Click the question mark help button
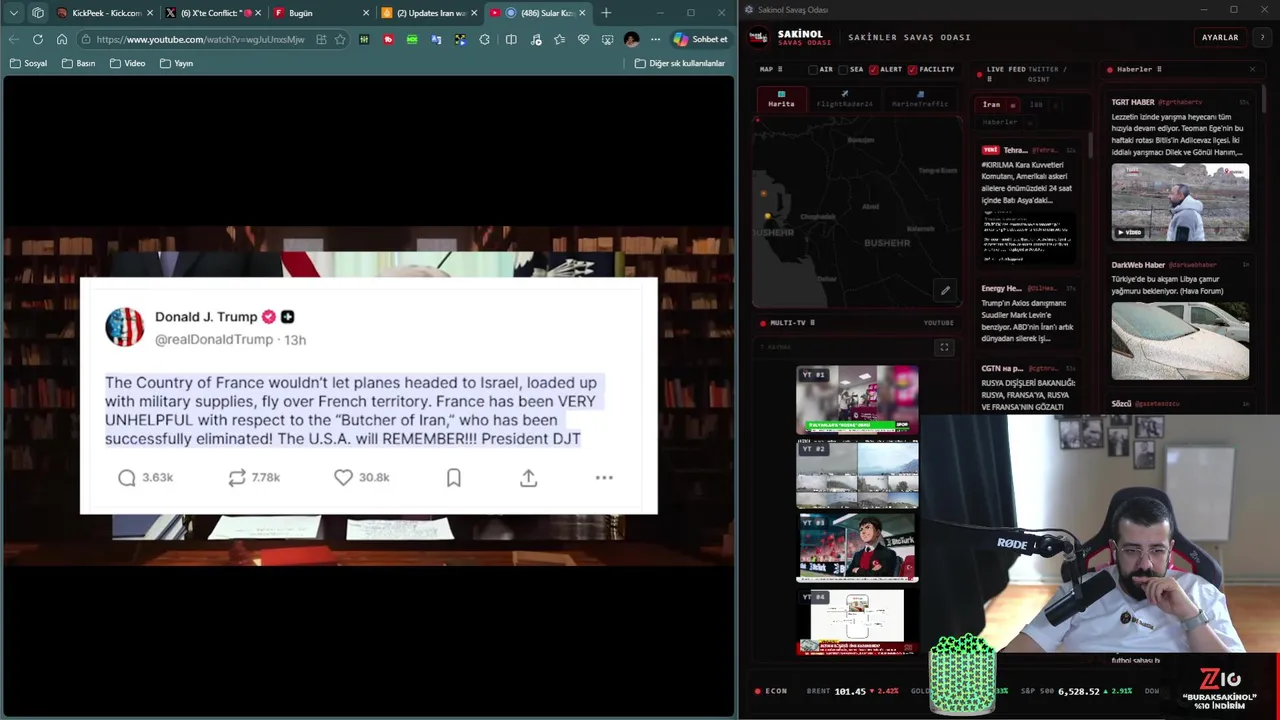1280x720 pixels. pos(1262,37)
